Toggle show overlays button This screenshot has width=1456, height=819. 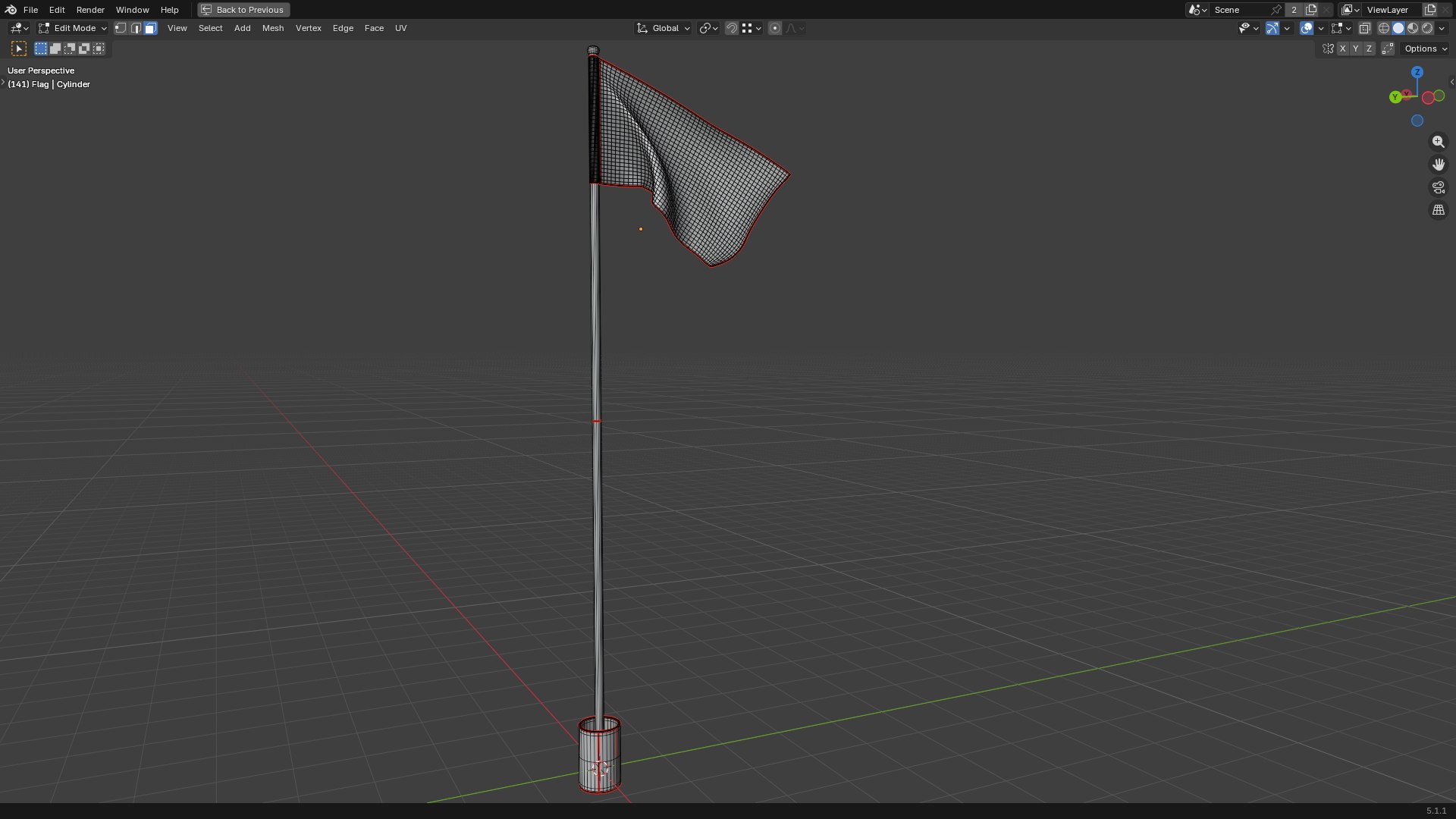1307,28
